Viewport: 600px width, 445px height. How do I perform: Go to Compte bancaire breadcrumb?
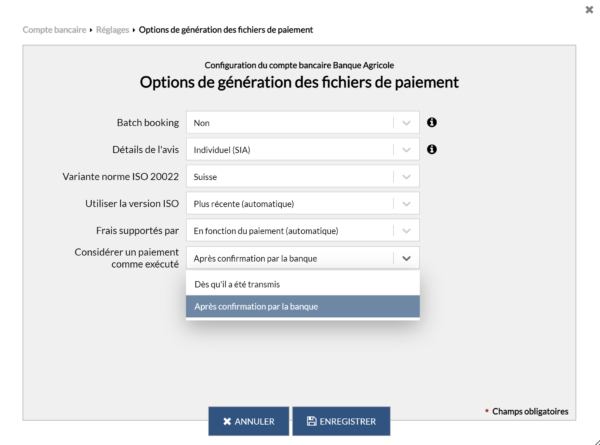click(54, 30)
